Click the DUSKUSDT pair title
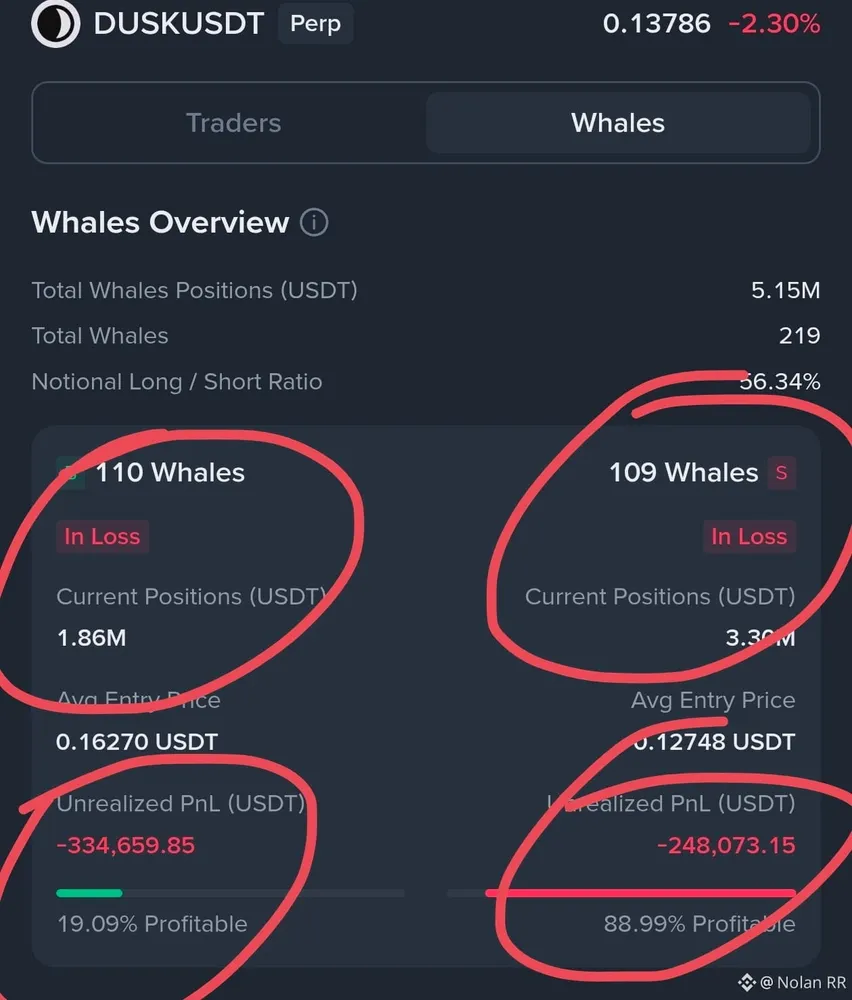The width and height of the screenshot is (852, 1000). pyautogui.click(x=178, y=24)
